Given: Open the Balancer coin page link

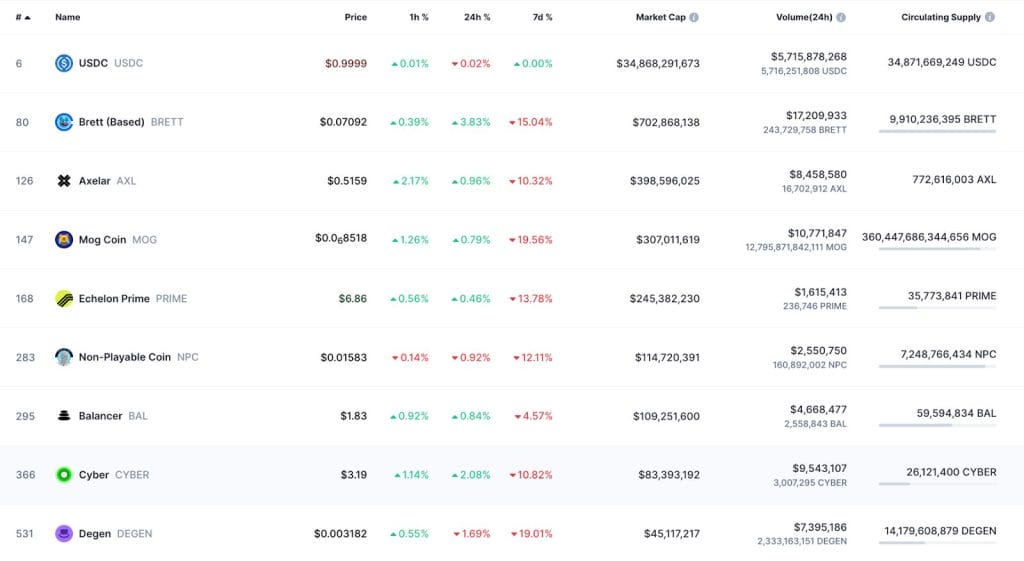Looking at the screenshot, I should coord(100,416).
